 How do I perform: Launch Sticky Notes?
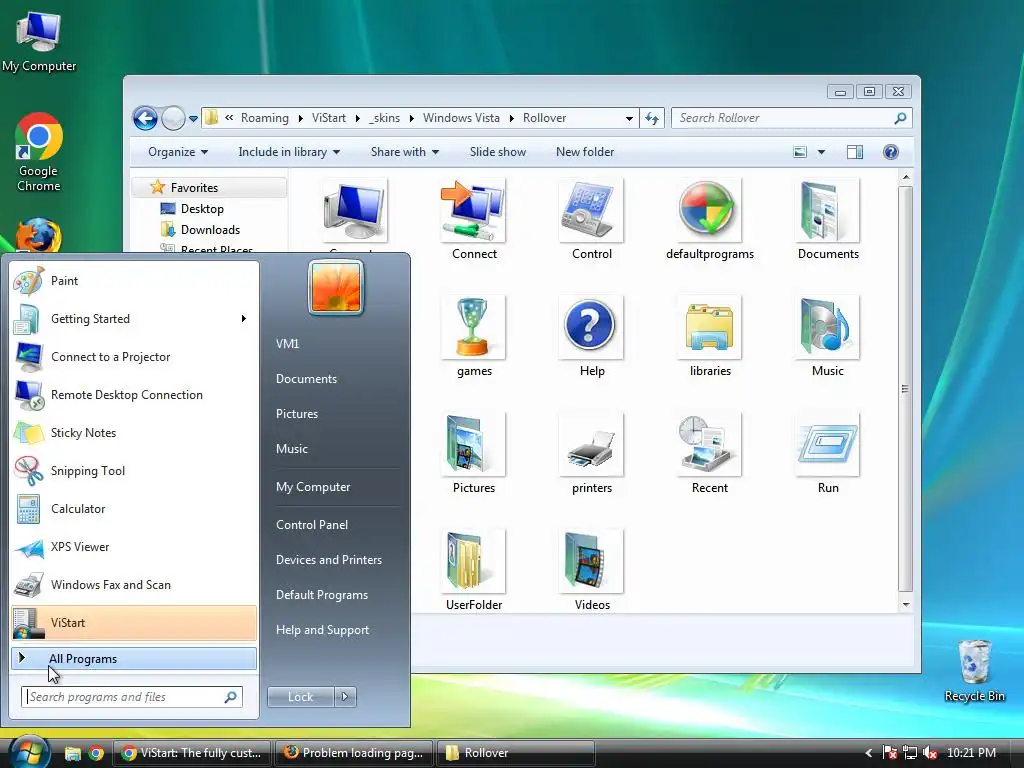(134, 432)
